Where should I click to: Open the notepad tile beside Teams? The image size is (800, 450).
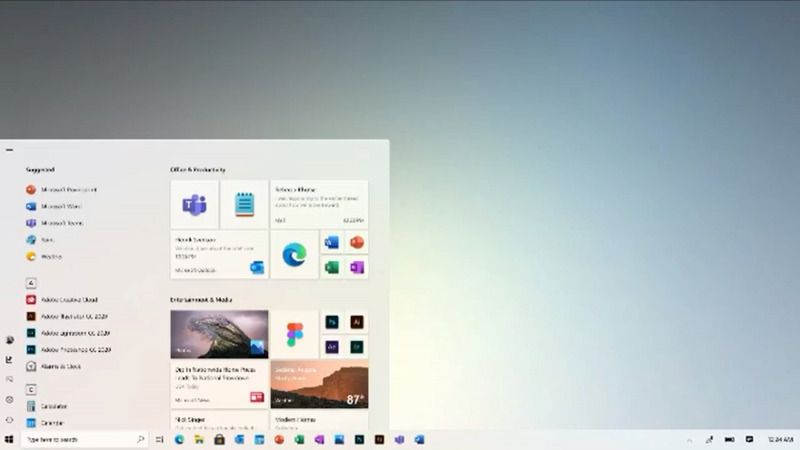click(244, 205)
